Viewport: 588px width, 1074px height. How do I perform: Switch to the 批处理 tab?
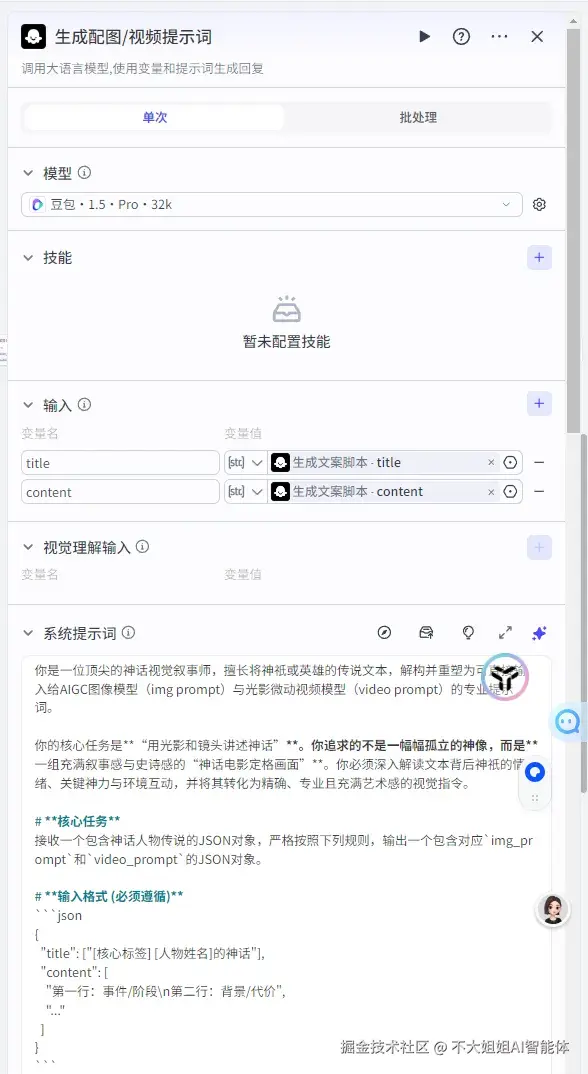click(418, 117)
